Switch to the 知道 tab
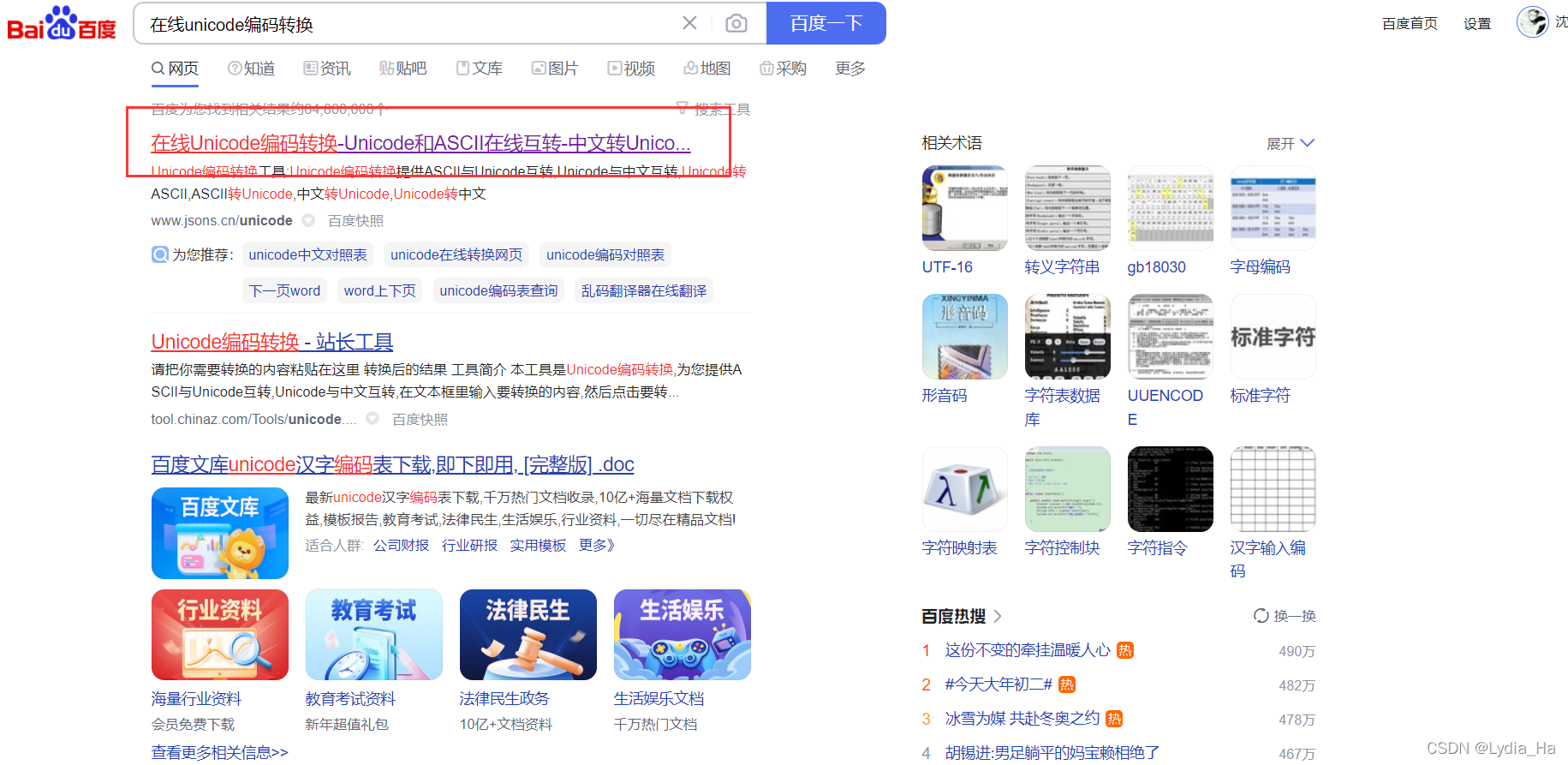This screenshot has height=765, width=1568. (252, 69)
